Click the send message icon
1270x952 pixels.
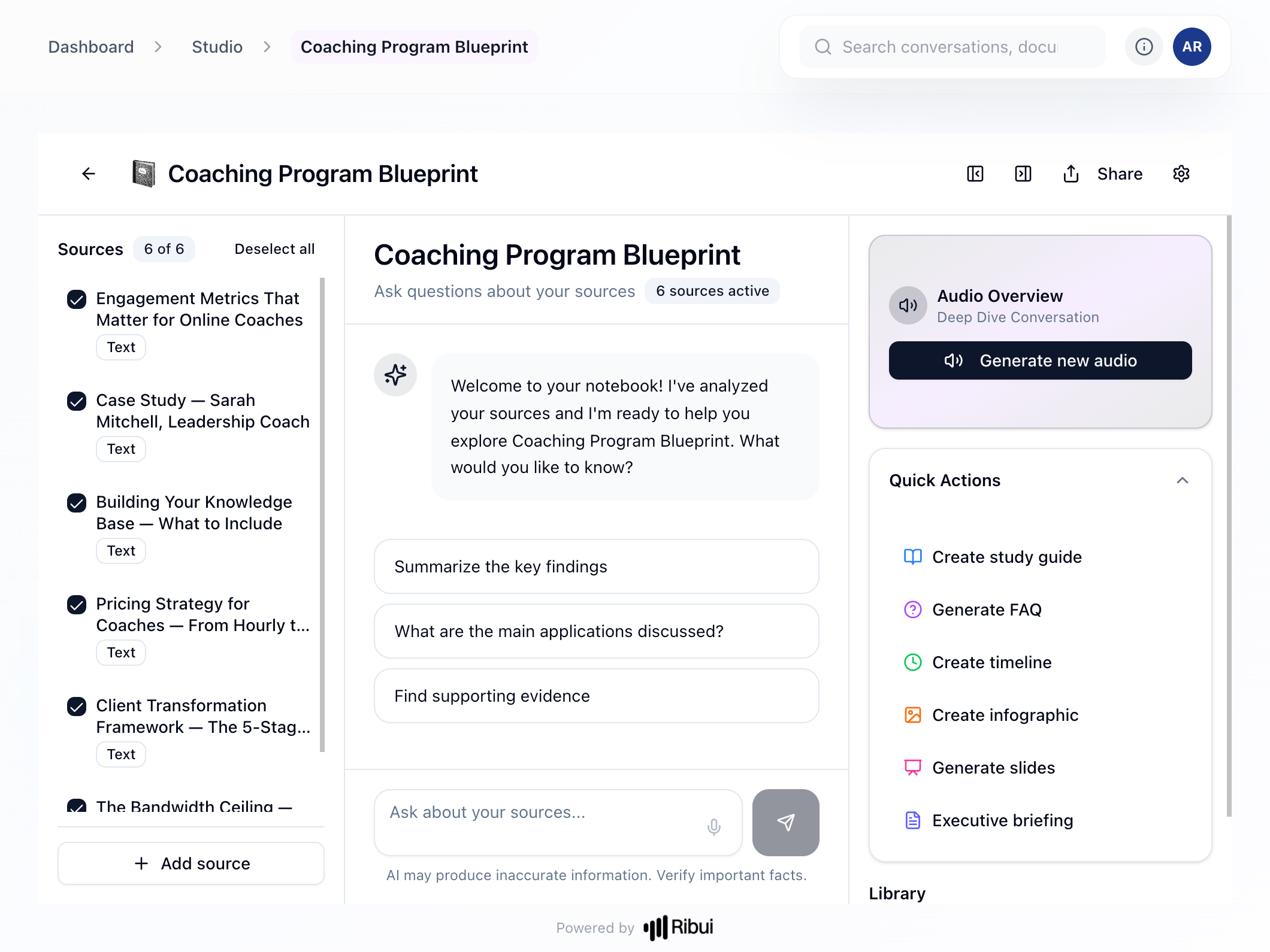[785, 823]
